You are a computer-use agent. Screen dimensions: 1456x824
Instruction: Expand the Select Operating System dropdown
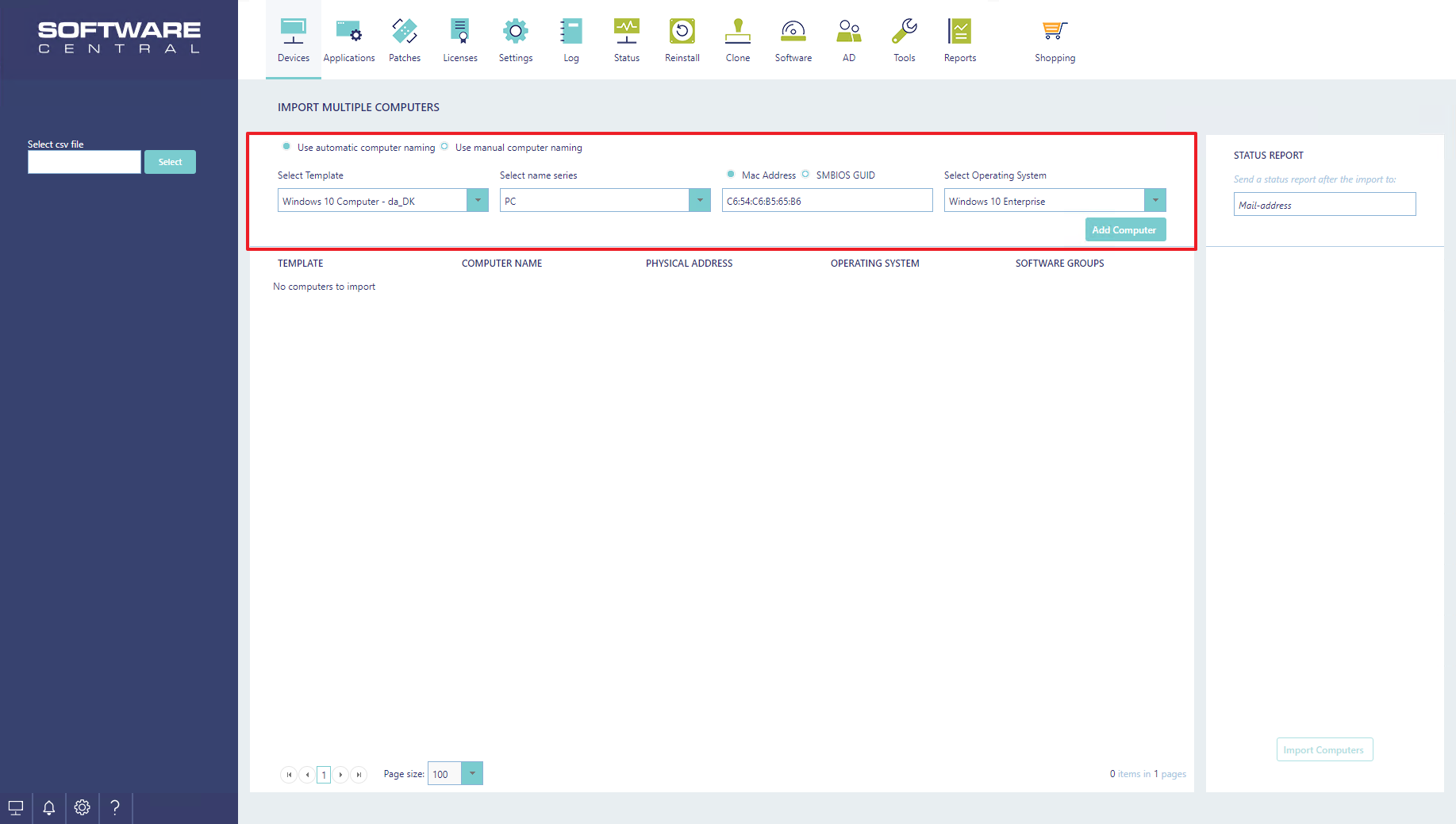[x=1155, y=201]
